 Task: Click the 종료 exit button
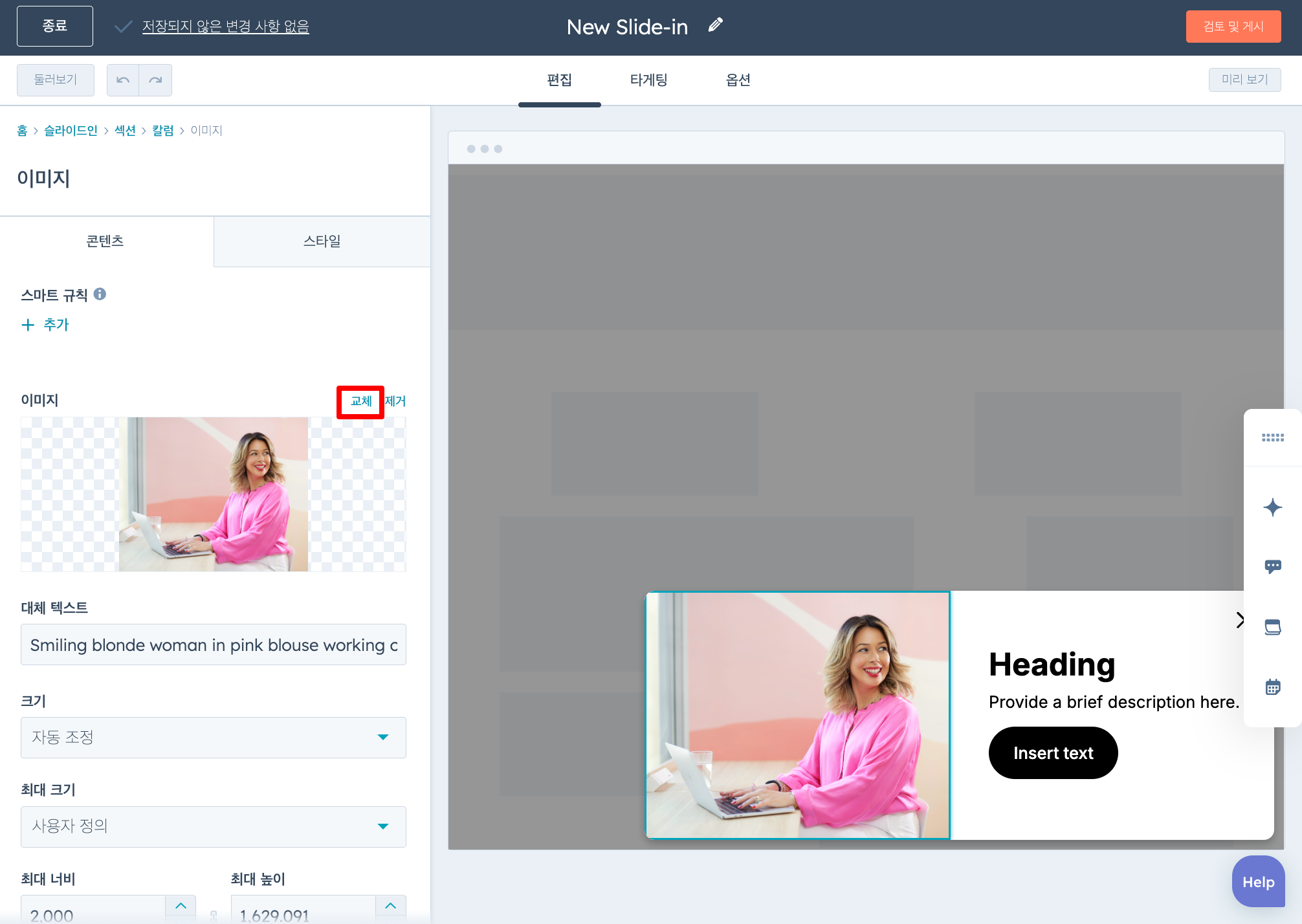[x=55, y=27]
